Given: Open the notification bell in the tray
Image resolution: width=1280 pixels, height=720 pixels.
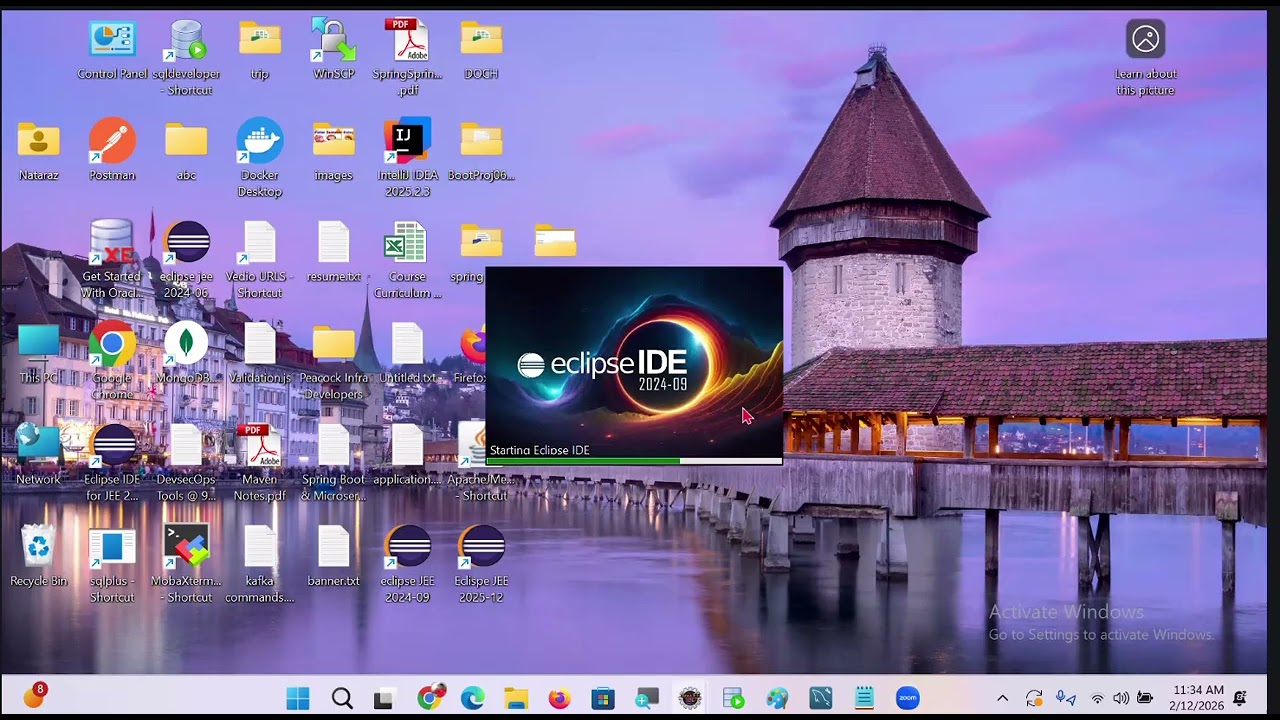Looking at the screenshot, I should [x=1241, y=698].
